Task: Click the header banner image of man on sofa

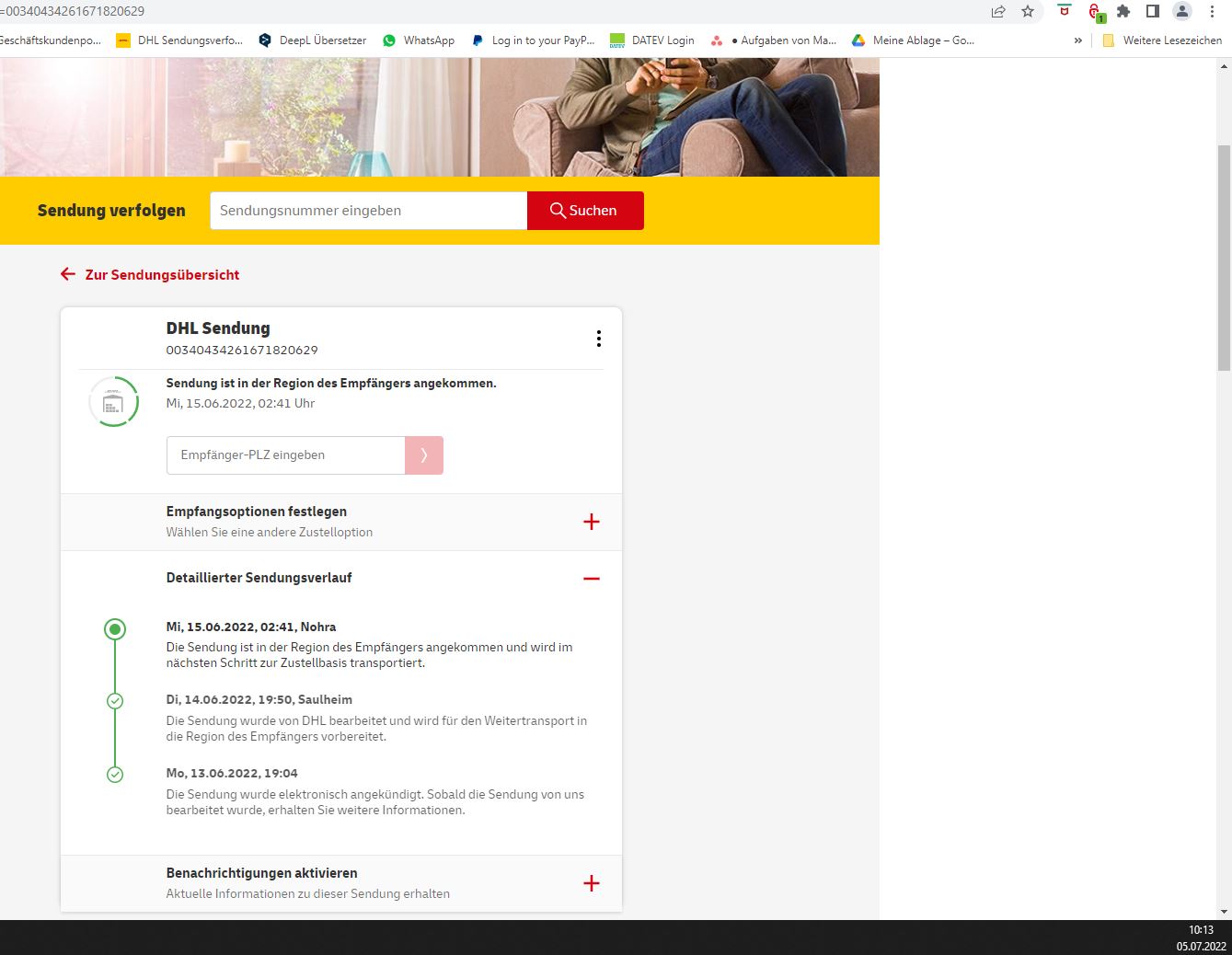Action: click(x=440, y=117)
